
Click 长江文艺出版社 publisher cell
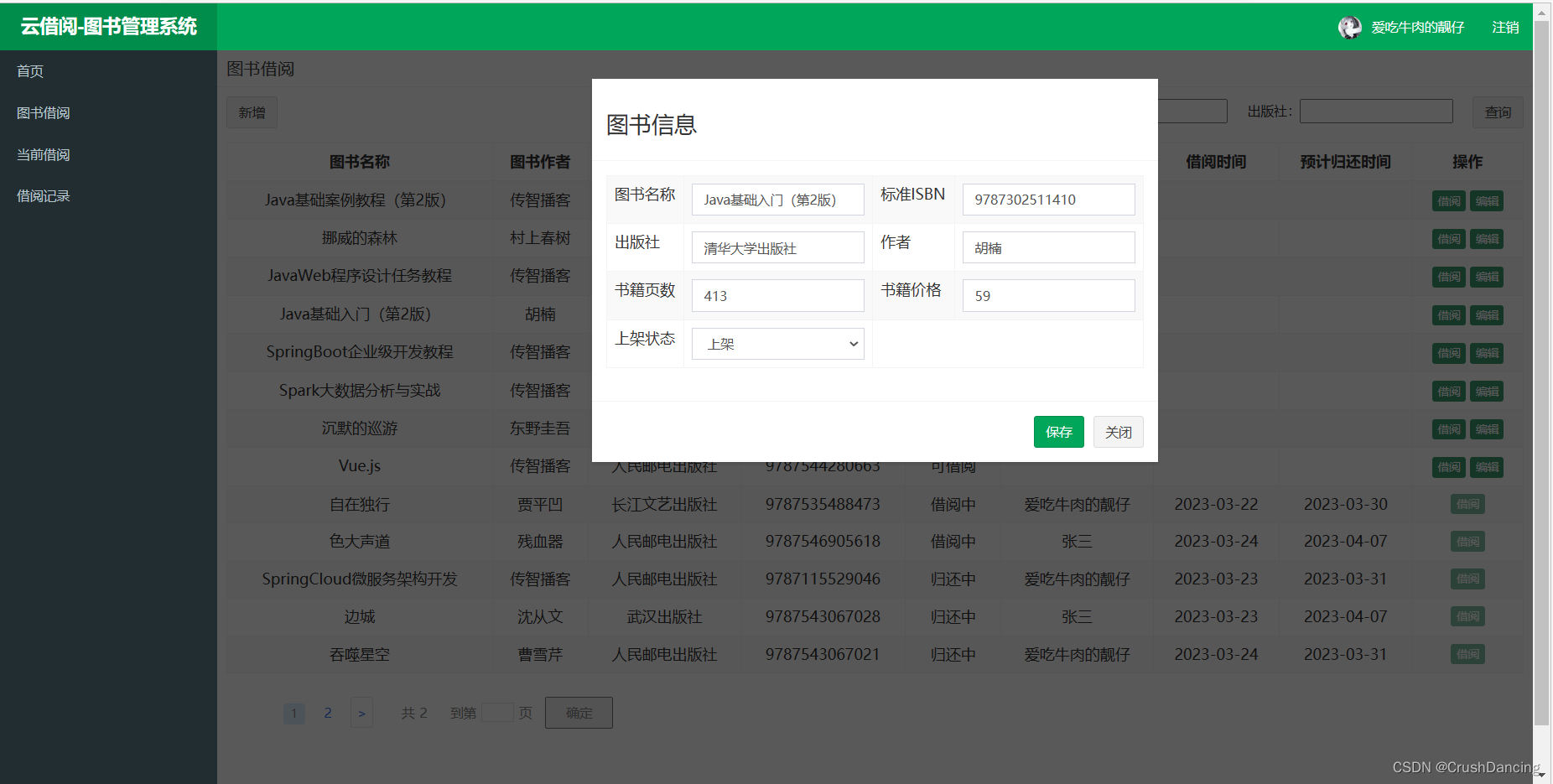(664, 504)
